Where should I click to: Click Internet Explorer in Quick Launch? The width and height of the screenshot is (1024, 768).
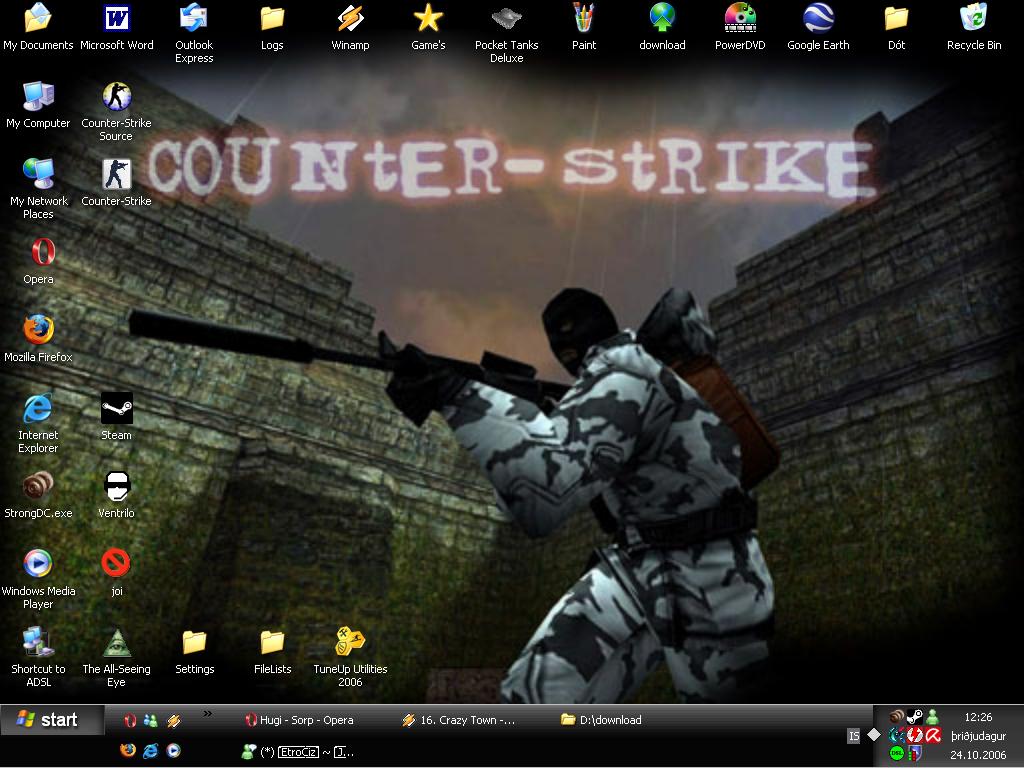point(151,750)
